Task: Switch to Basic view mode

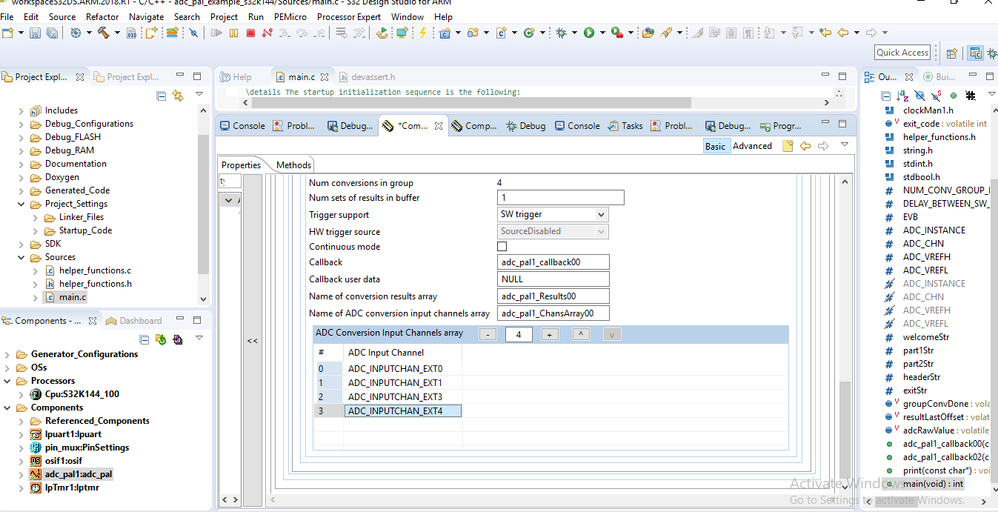Action: 715,146
